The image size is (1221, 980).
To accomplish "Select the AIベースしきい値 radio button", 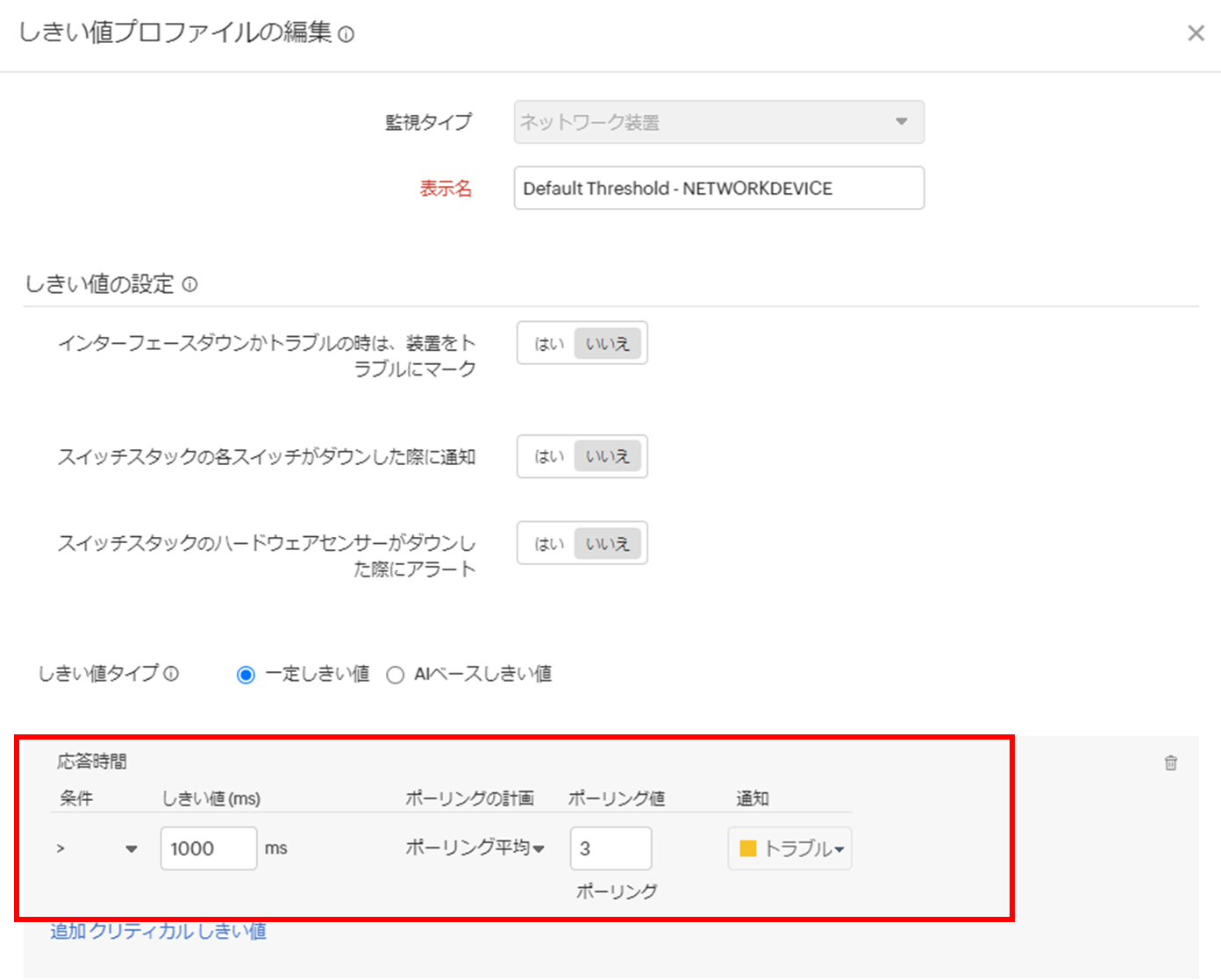I will [x=396, y=675].
